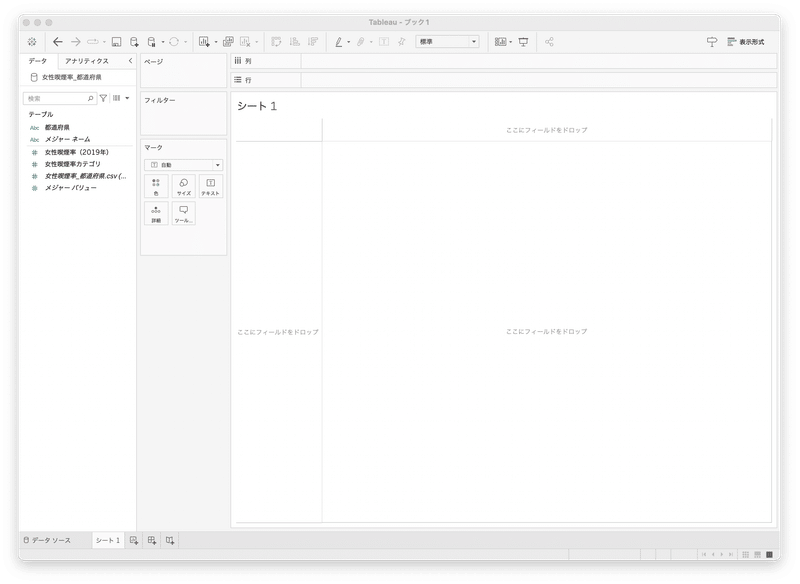Screen dimensions: 800x584
Task: Collapse the side pane with chevron
Action: click(x=130, y=61)
